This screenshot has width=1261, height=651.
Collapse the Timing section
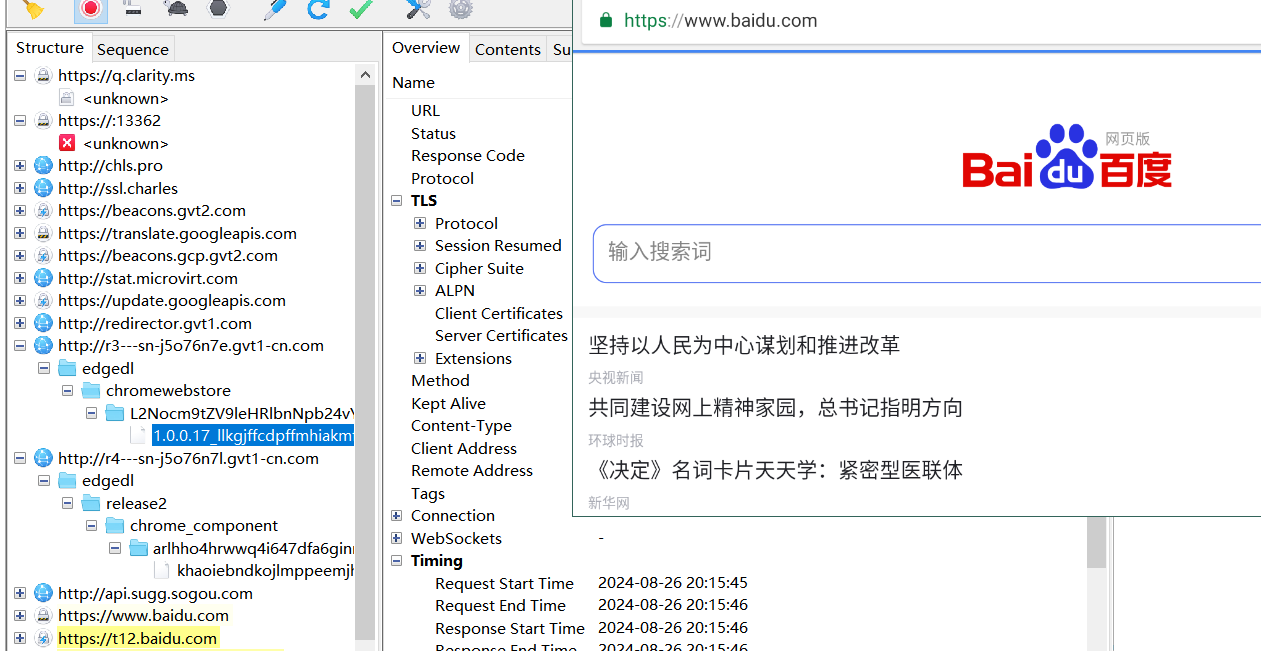click(x=397, y=561)
